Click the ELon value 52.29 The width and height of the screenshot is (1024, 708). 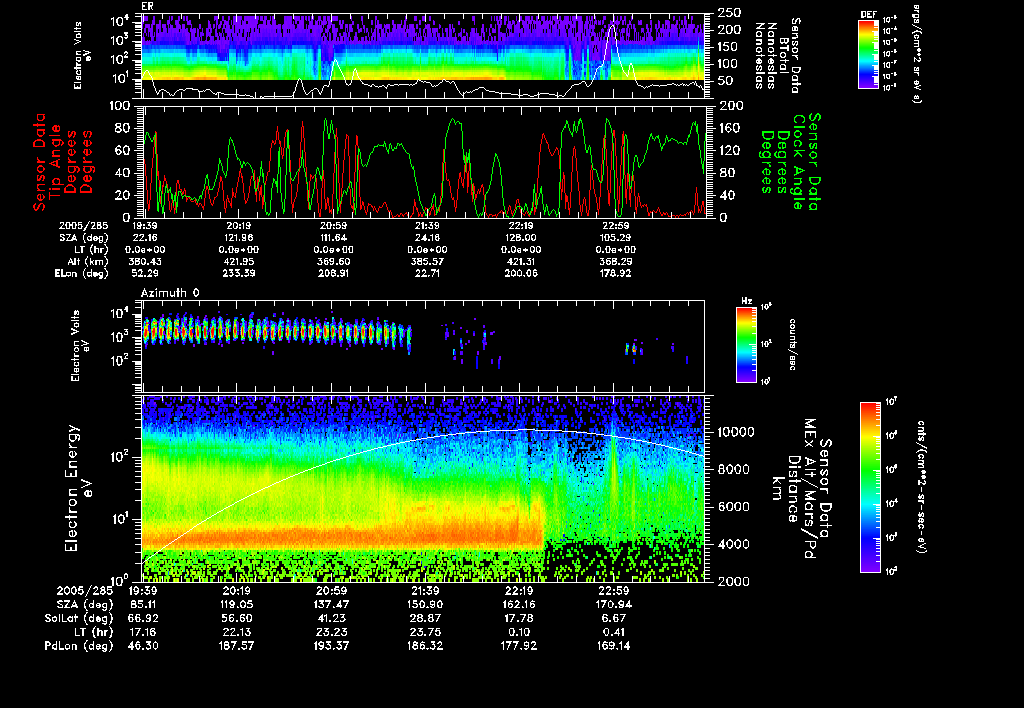[145, 274]
